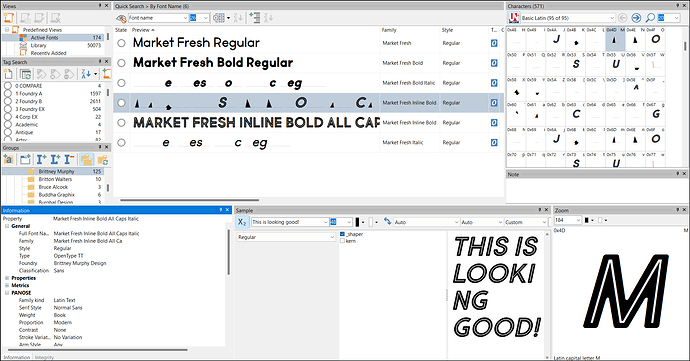
Task: Click inside the Note panel text area
Action: (x=596, y=190)
